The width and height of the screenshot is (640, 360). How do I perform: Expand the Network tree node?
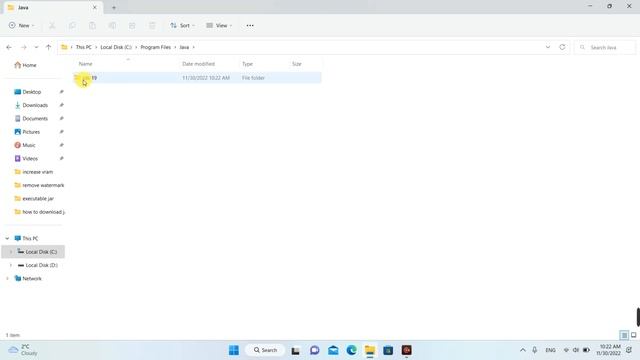7,278
